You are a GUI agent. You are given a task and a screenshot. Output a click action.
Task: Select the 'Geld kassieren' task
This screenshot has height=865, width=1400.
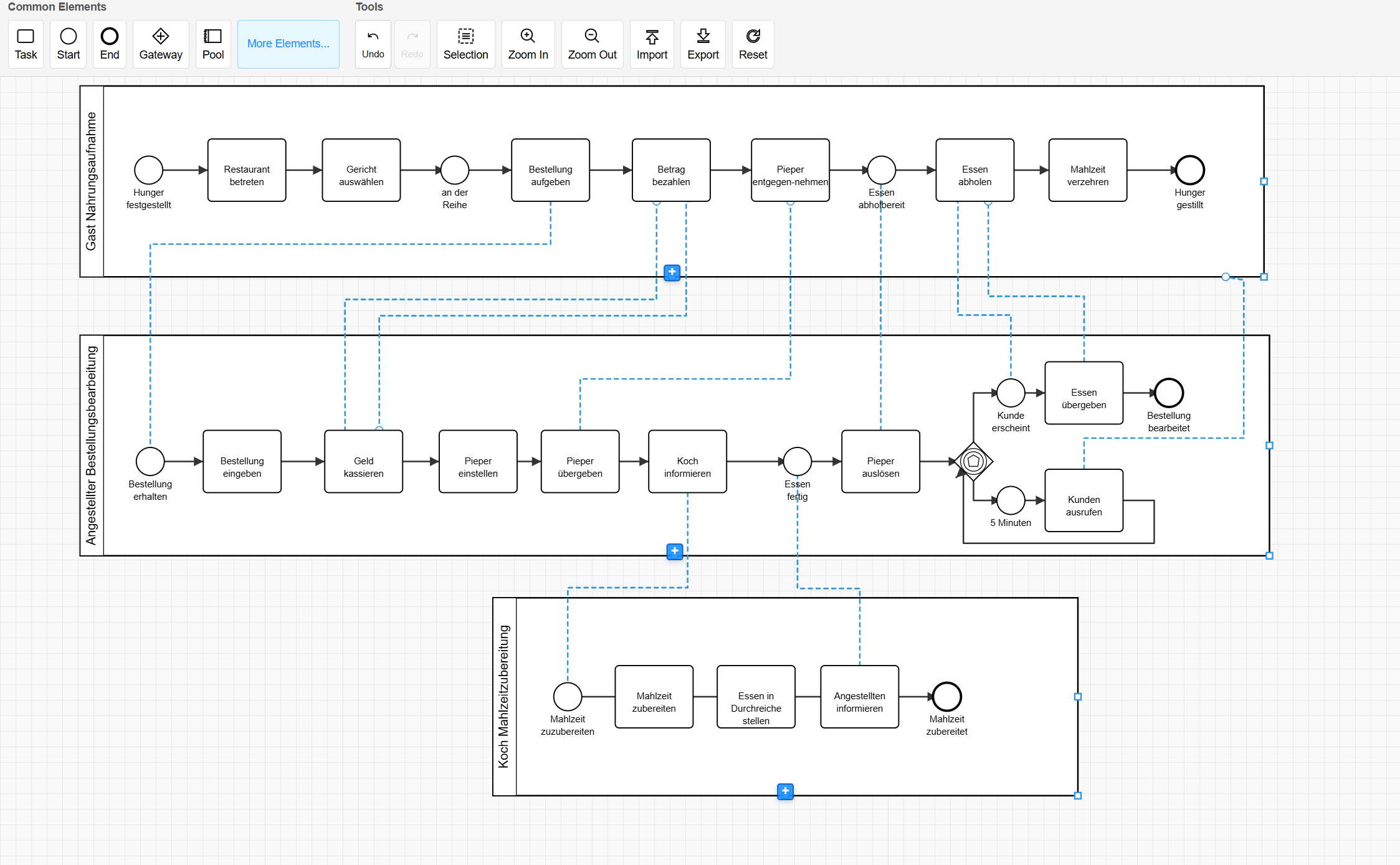[x=364, y=462]
